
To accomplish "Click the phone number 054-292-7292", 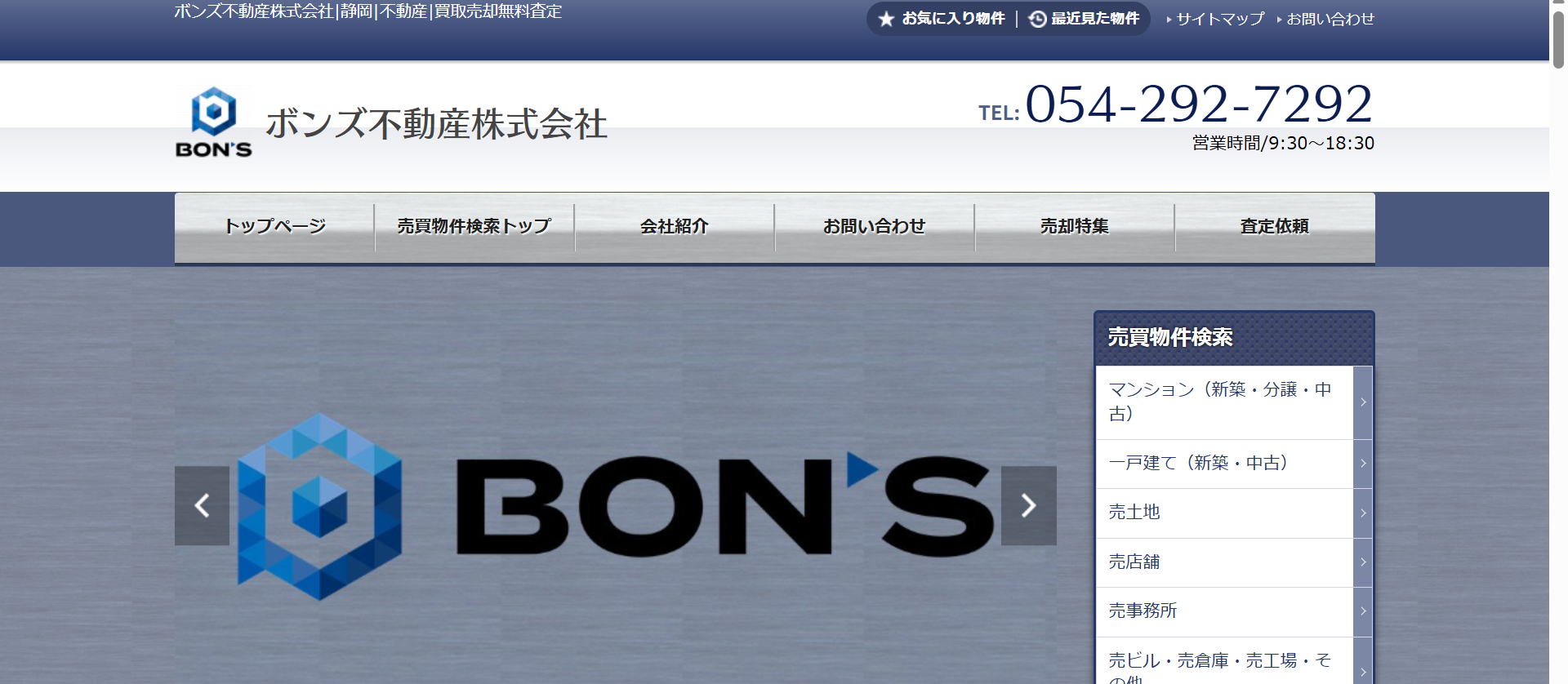I will point(1199,104).
